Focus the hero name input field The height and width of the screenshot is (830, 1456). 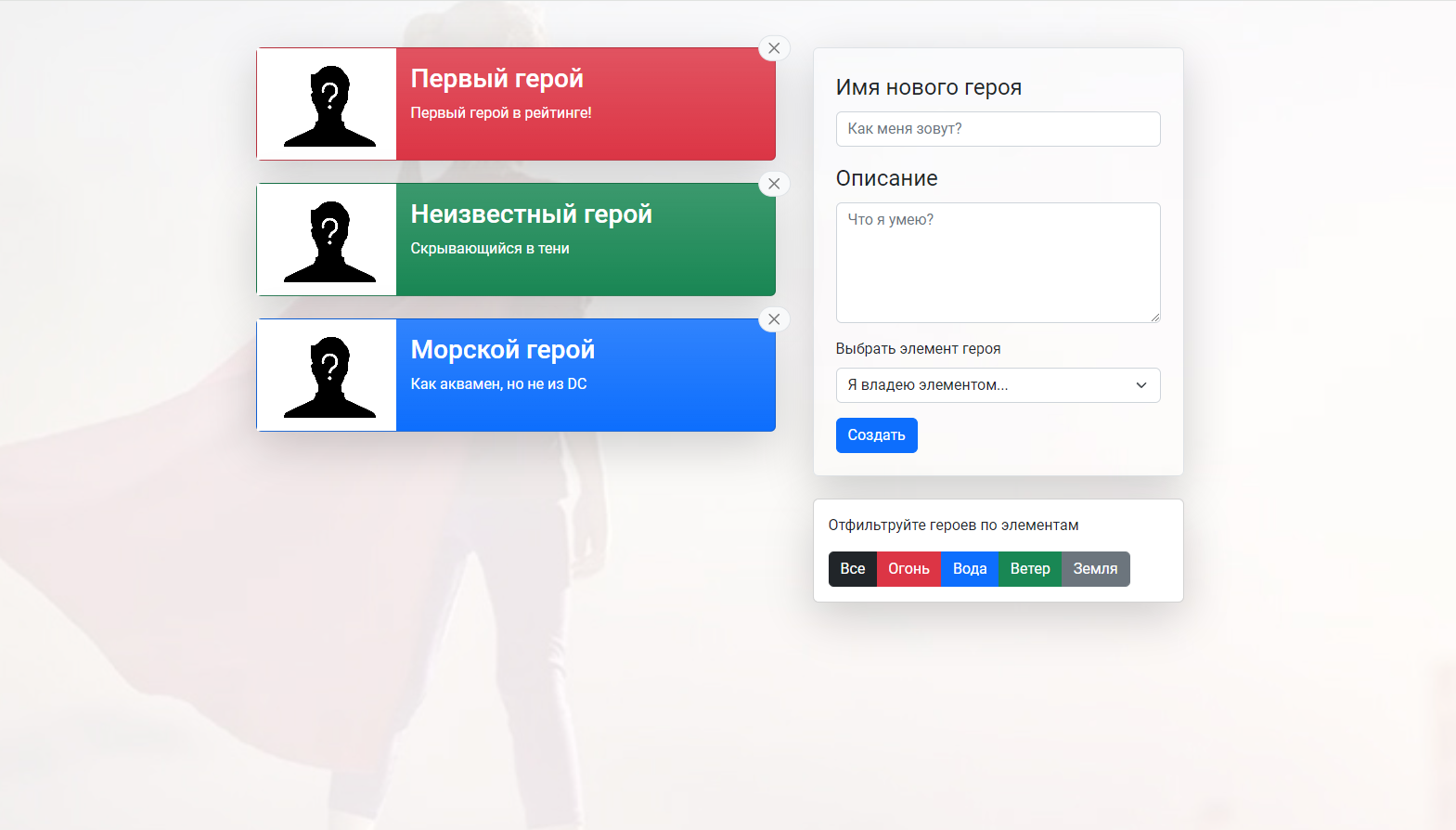(x=998, y=129)
